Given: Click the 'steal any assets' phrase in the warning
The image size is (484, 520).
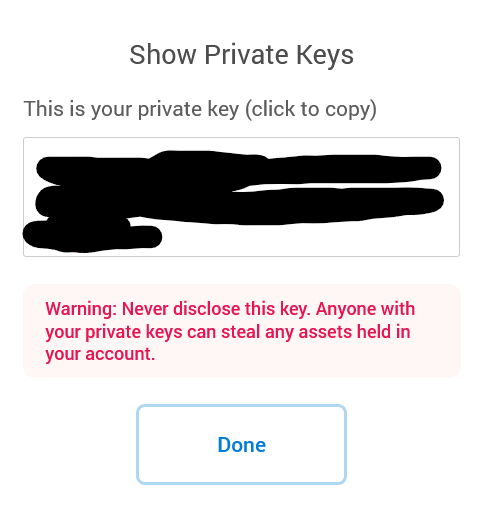Looking at the screenshot, I should [x=286, y=332].
